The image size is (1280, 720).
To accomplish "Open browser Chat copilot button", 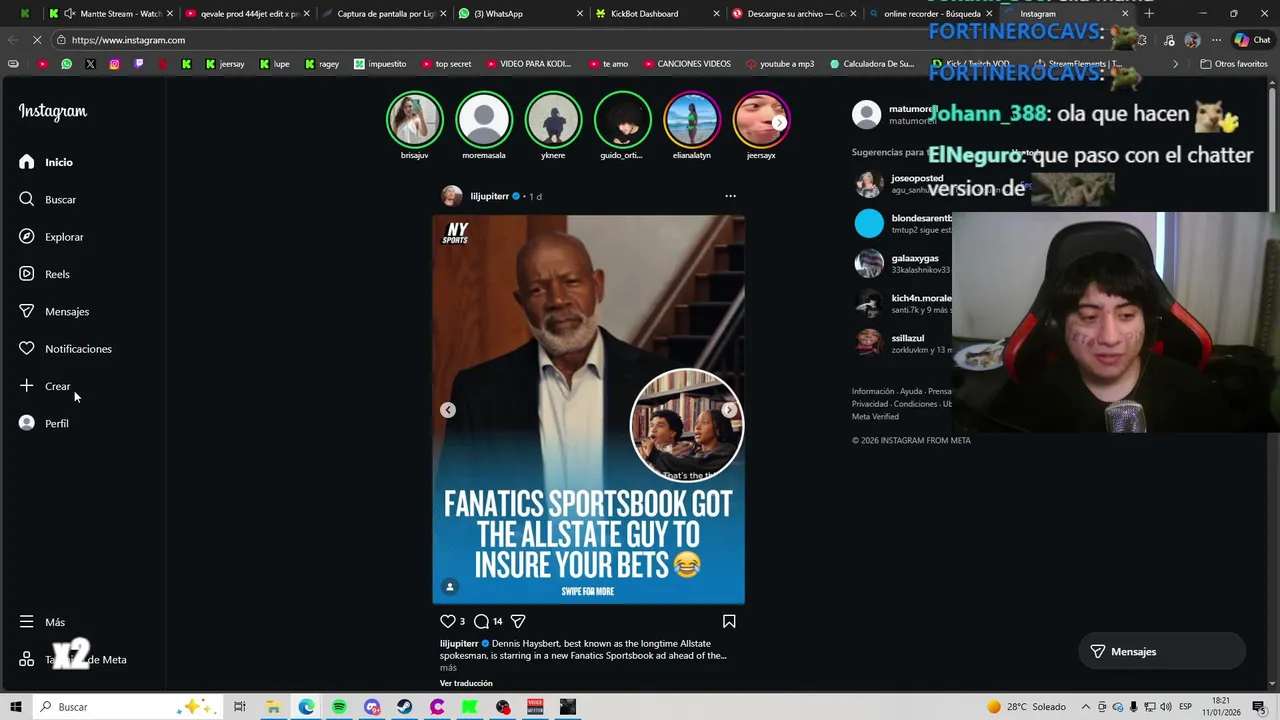I will click(x=1252, y=40).
